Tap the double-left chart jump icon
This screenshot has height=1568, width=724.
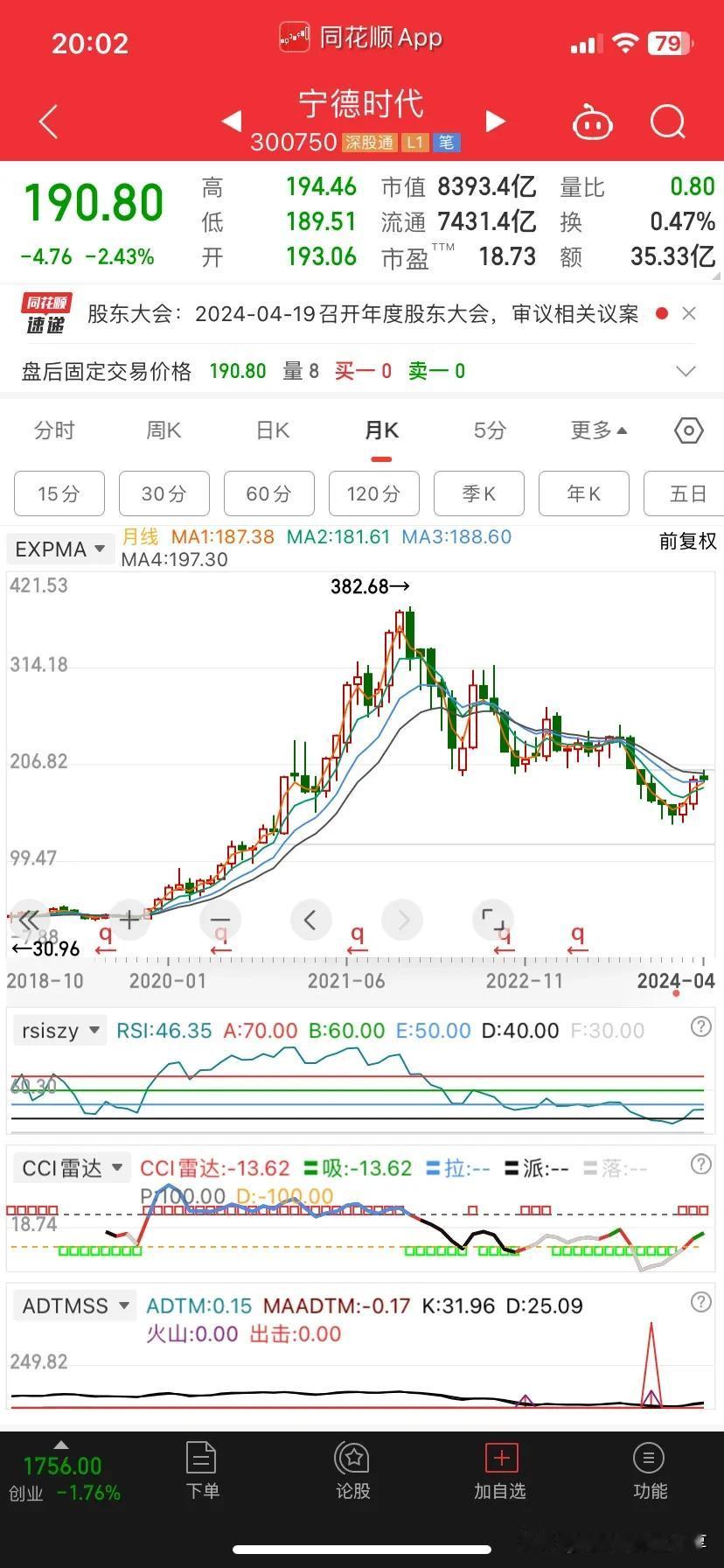29,920
